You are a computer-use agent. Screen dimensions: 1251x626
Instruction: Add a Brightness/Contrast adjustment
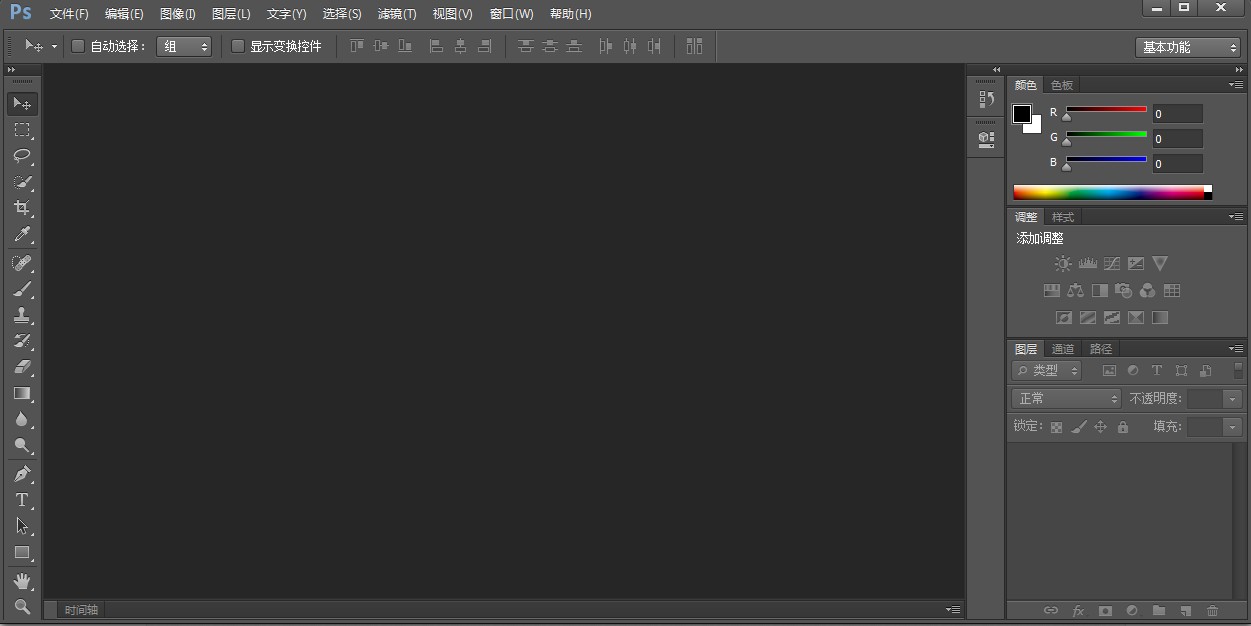[x=1063, y=264]
